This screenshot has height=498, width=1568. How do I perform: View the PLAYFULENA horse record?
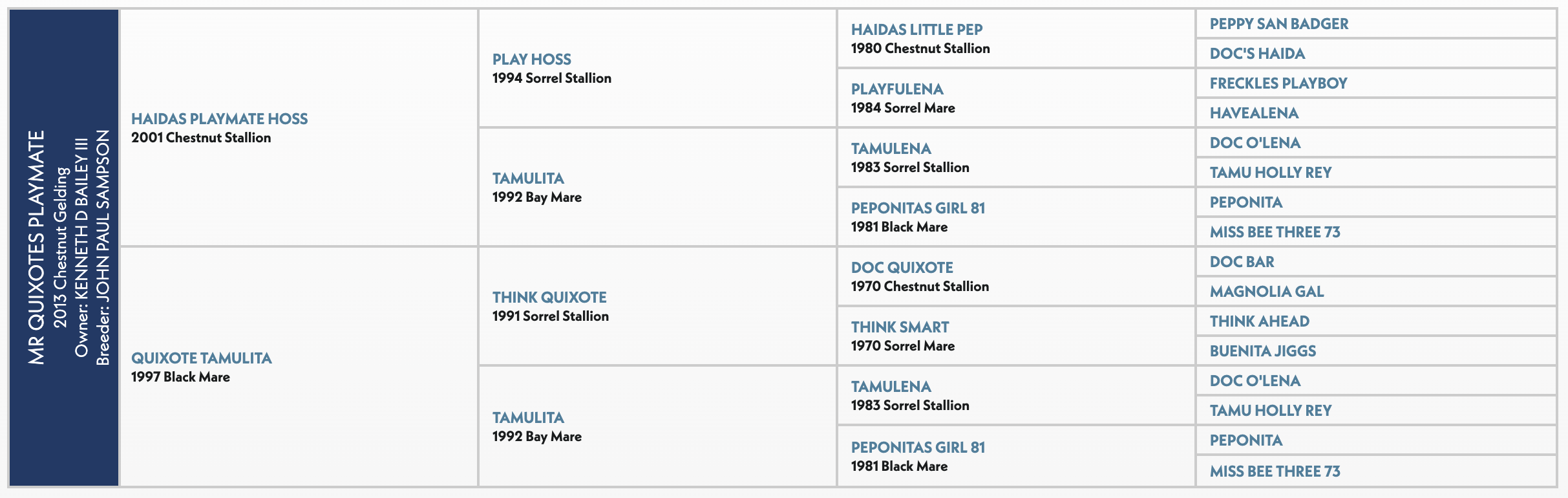coord(897,89)
